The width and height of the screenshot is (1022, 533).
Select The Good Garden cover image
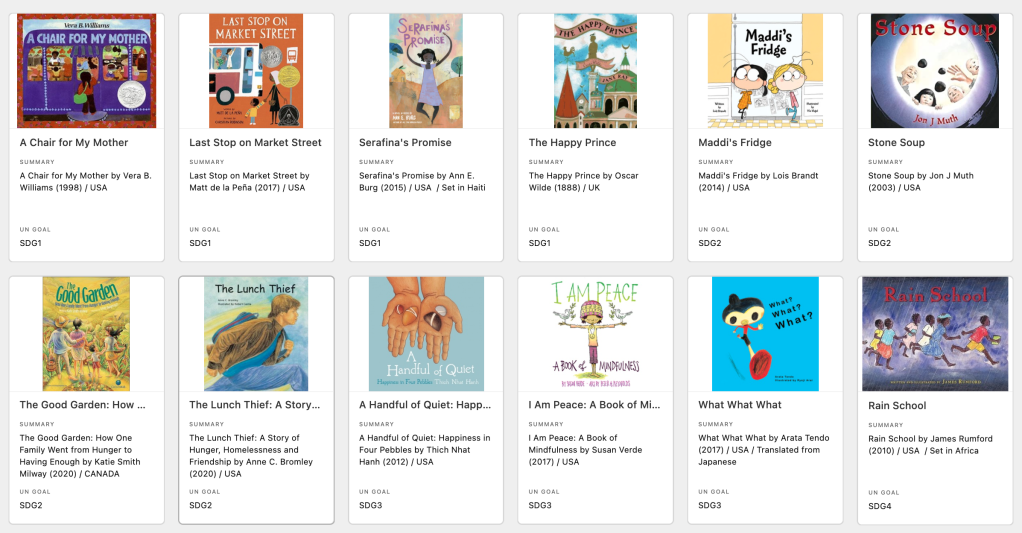click(x=87, y=334)
